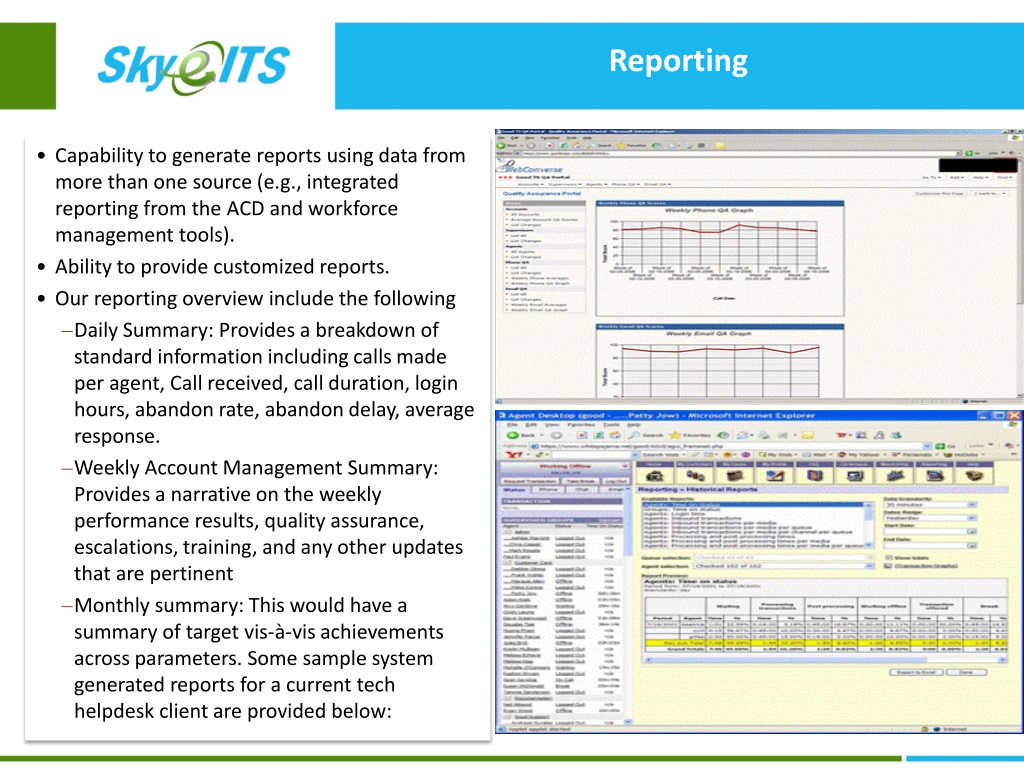This screenshot has height=768, width=1024.
Task: Click Log Out button in Agent Desktop
Action: (x=616, y=481)
